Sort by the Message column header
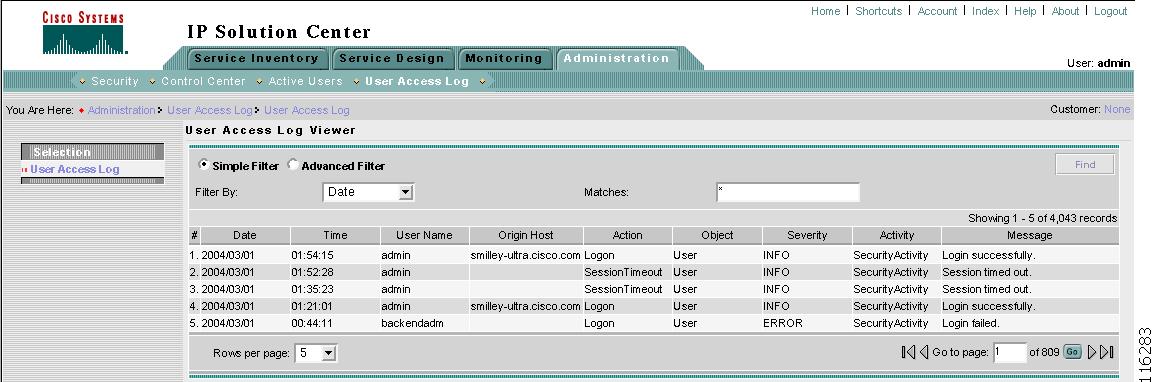 coord(1030,236)
